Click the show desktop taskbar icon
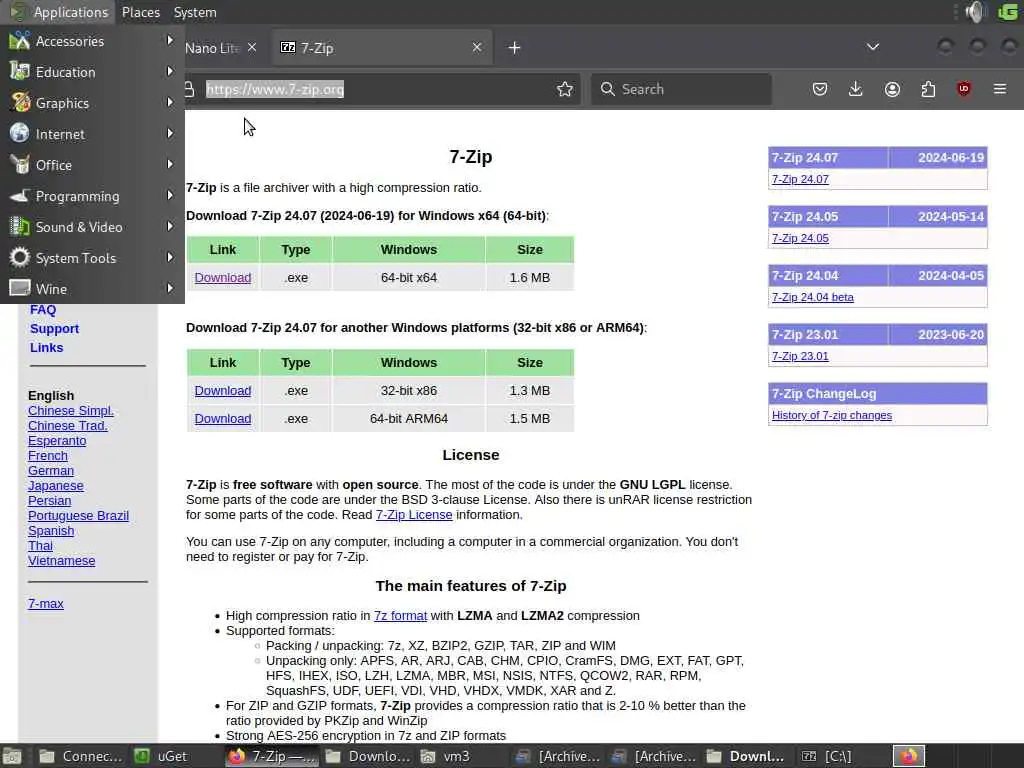The width and height of the screenshot is (1024, 768). pos(12,756)
